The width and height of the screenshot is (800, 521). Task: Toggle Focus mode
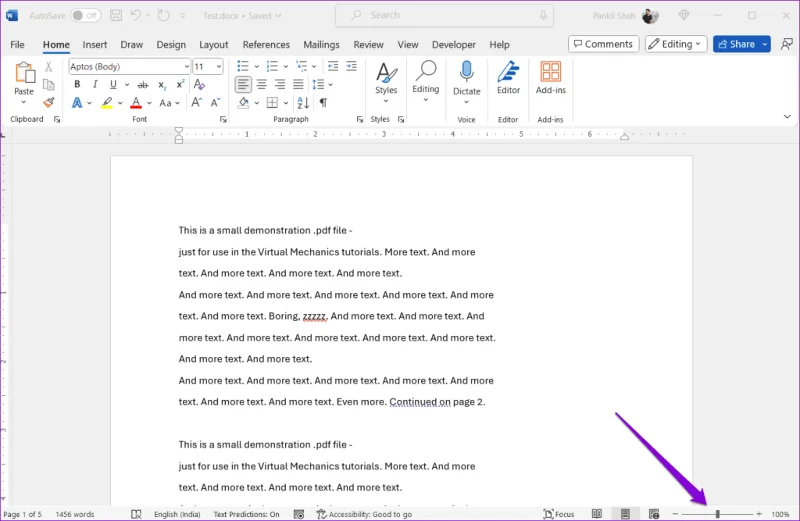tap(559, 514)
